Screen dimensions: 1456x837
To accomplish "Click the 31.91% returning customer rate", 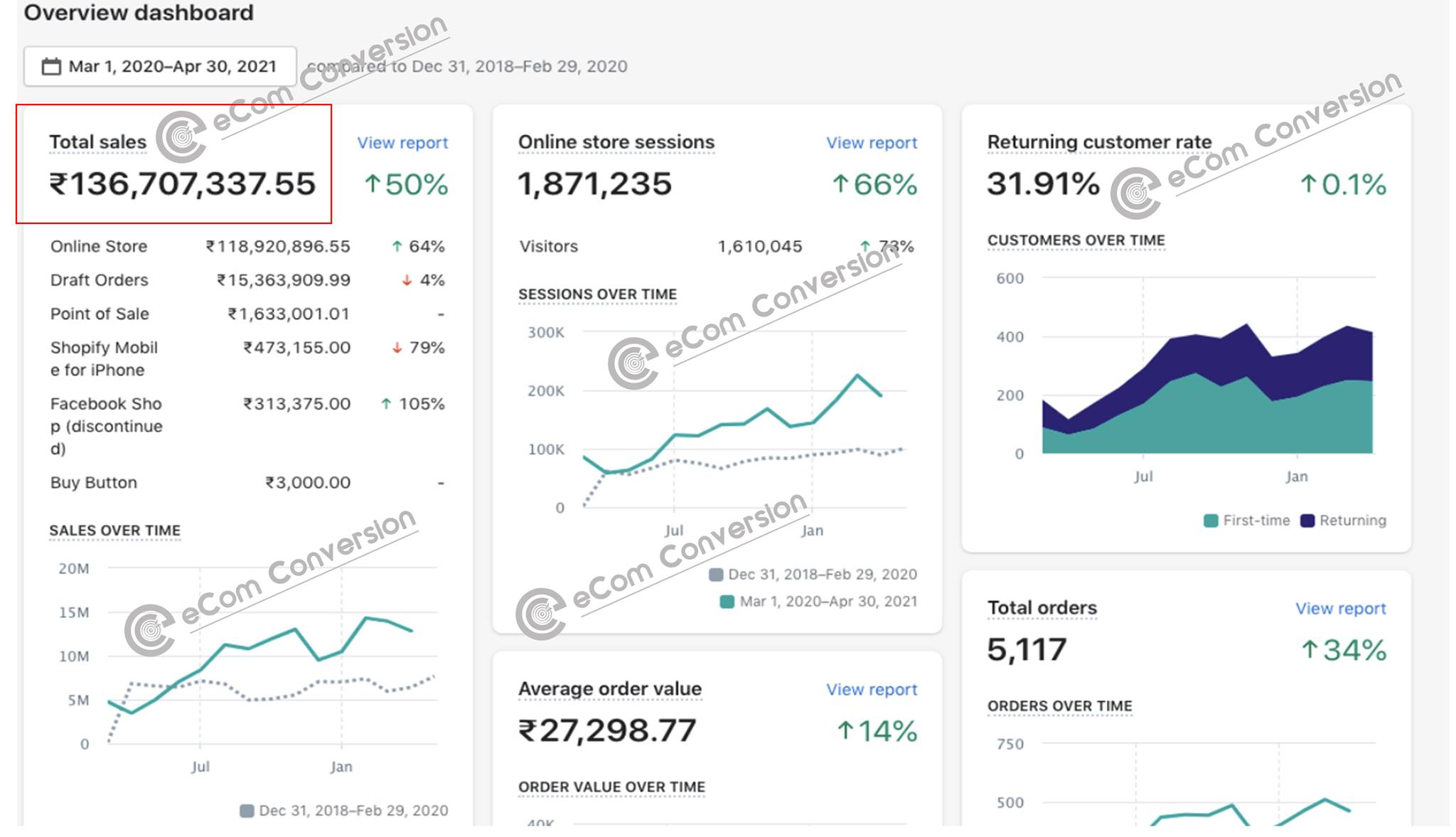I will (1044, 184).
